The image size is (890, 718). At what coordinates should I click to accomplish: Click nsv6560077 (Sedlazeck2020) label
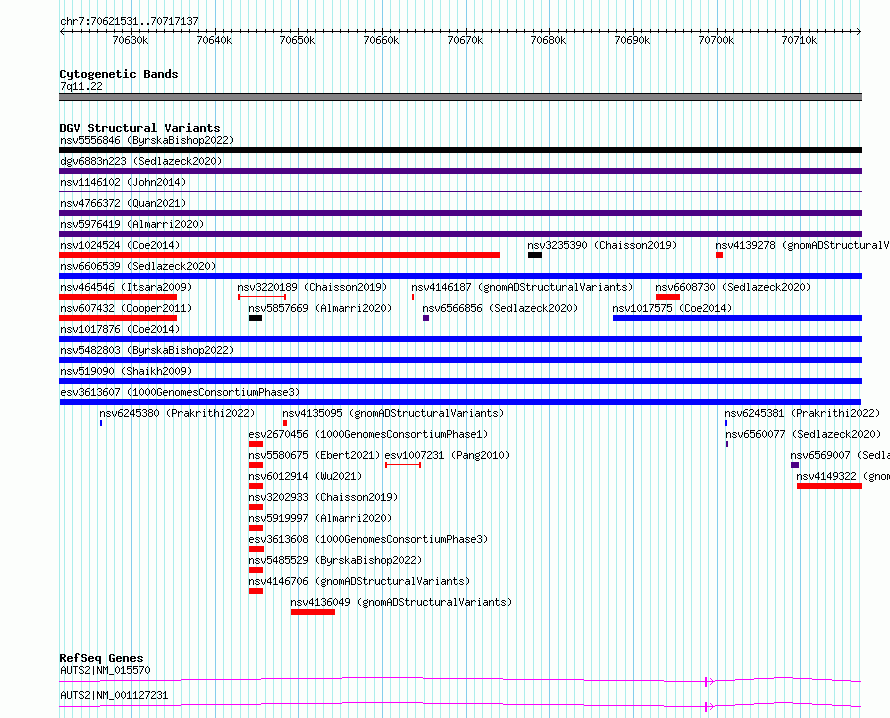pyautogui.click(x=803, y=434)
